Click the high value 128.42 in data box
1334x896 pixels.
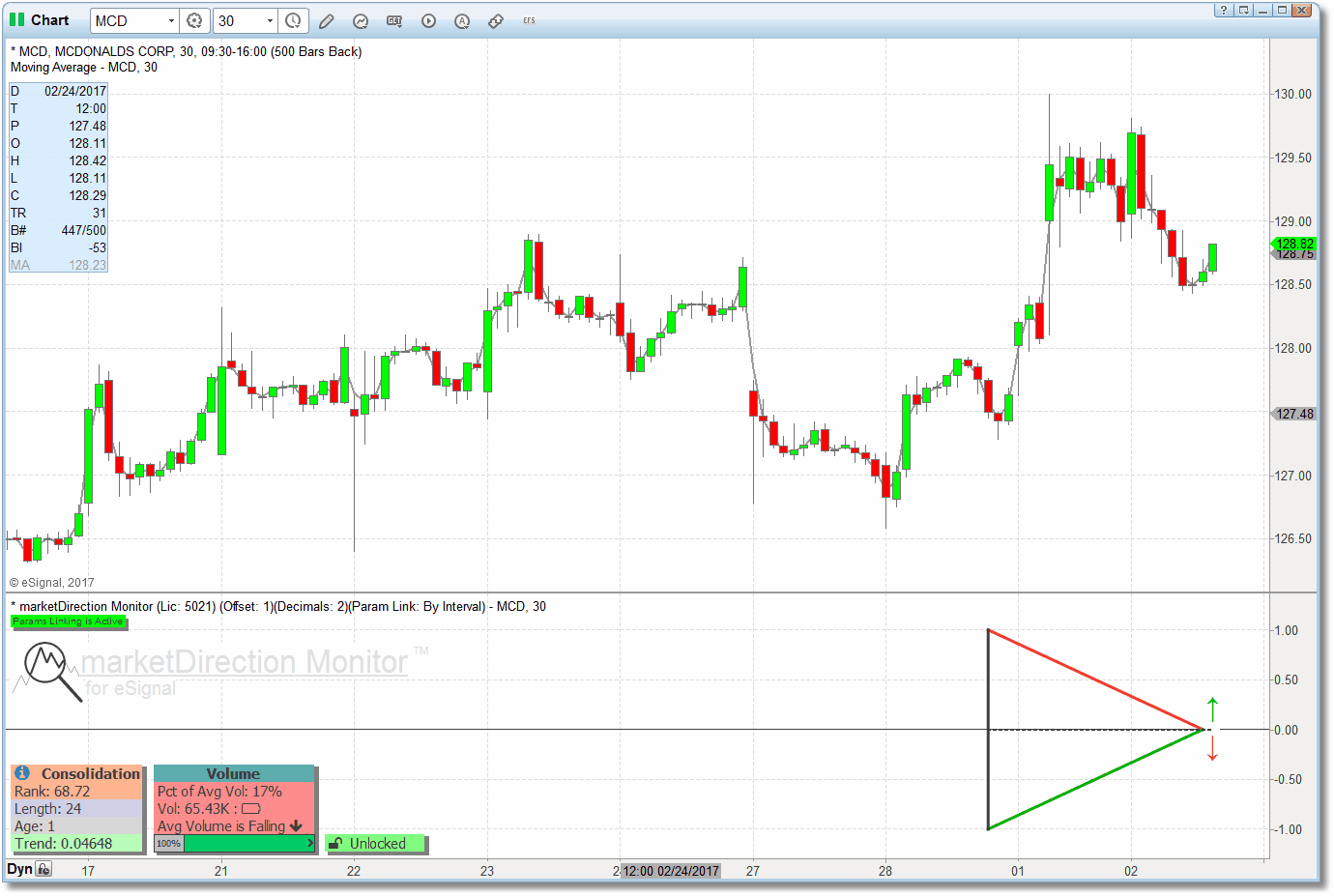point(88,160)
